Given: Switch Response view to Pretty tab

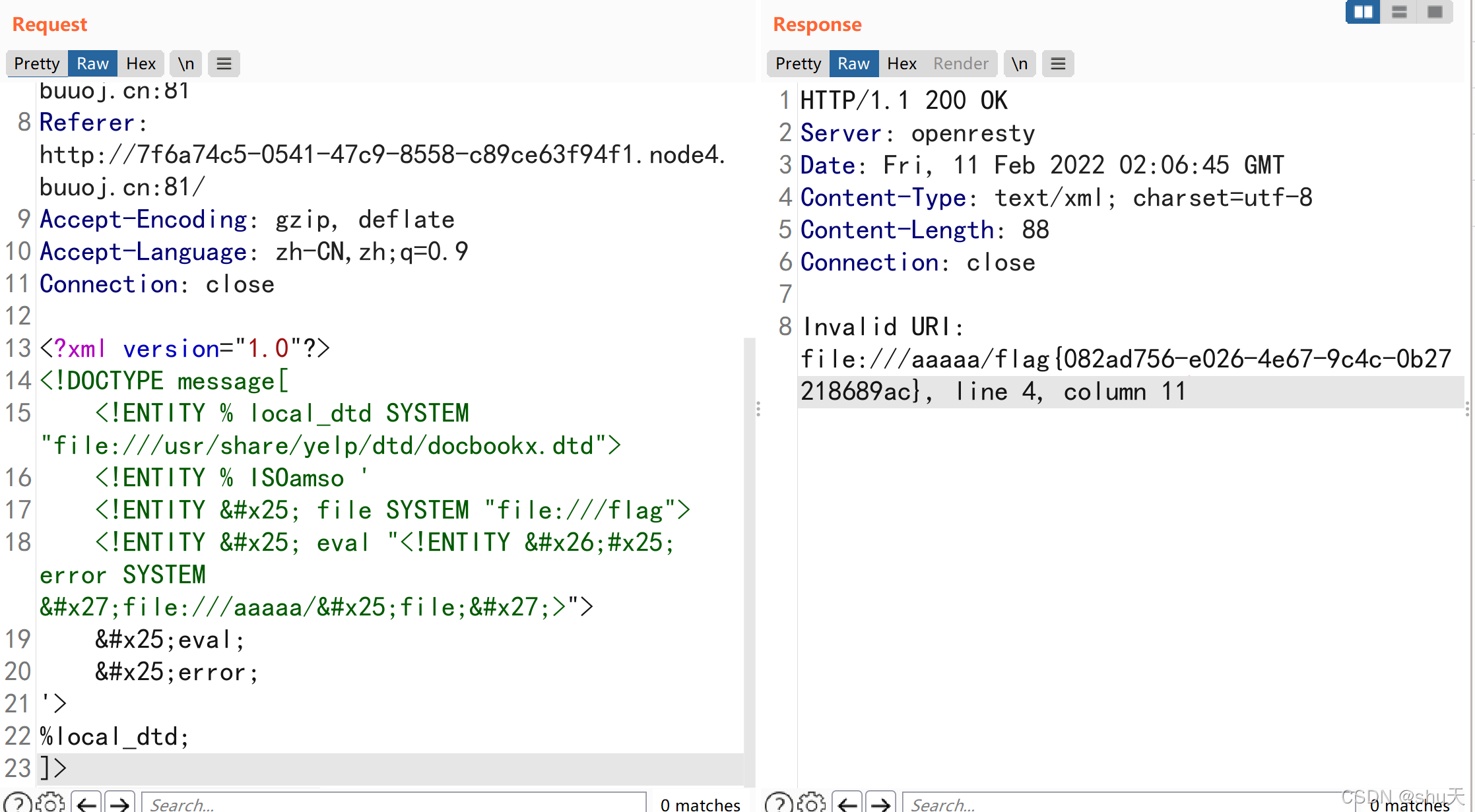Looking at the screenshot, I should [798, 63].
